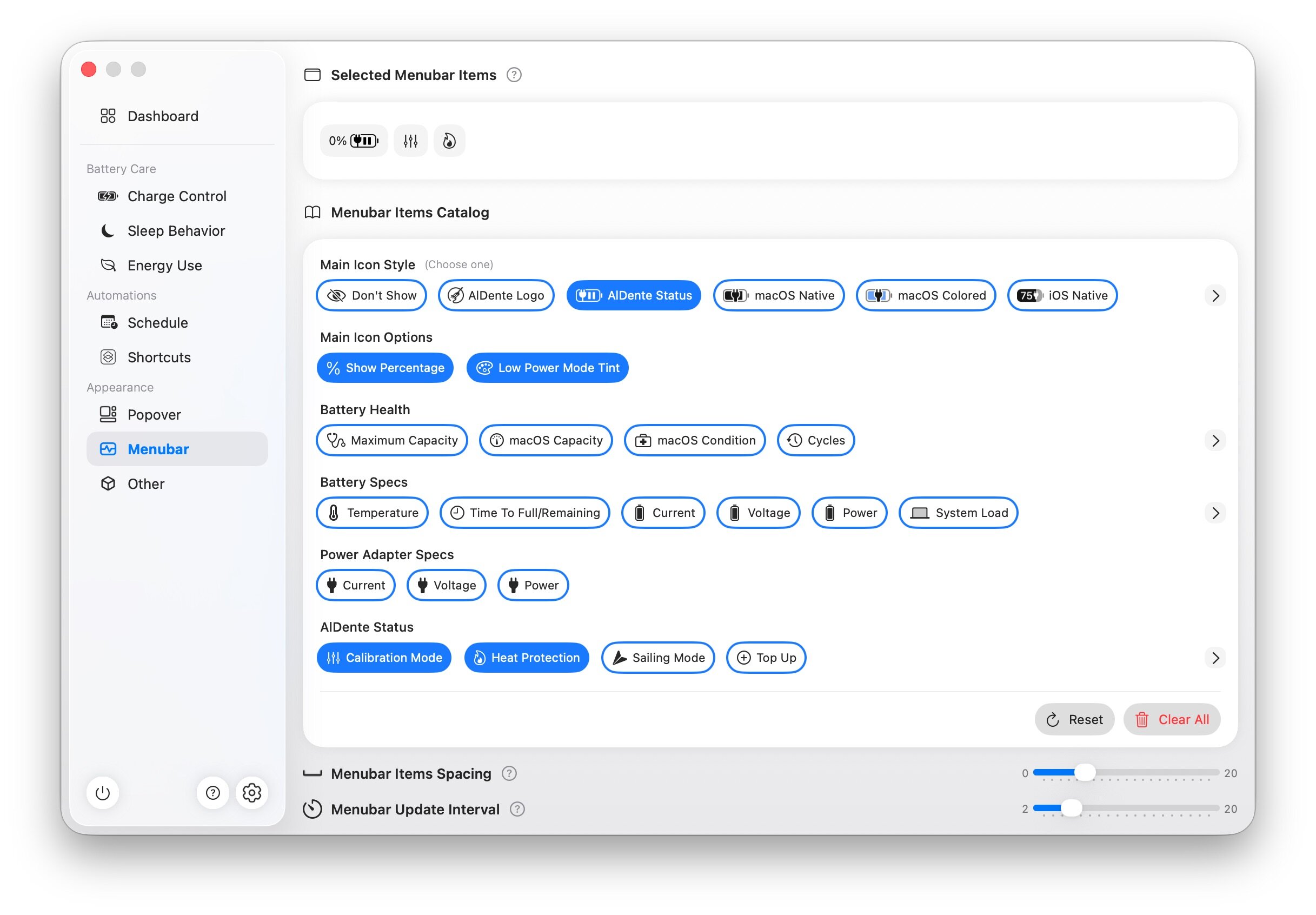
Task: Expand more Main Icon Style options chevron
Action: (x=1215, y=295)
